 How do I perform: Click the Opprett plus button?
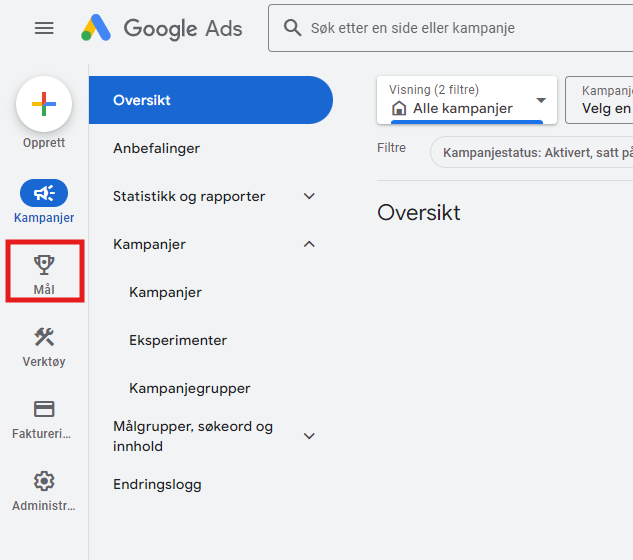tap(44, 104)
